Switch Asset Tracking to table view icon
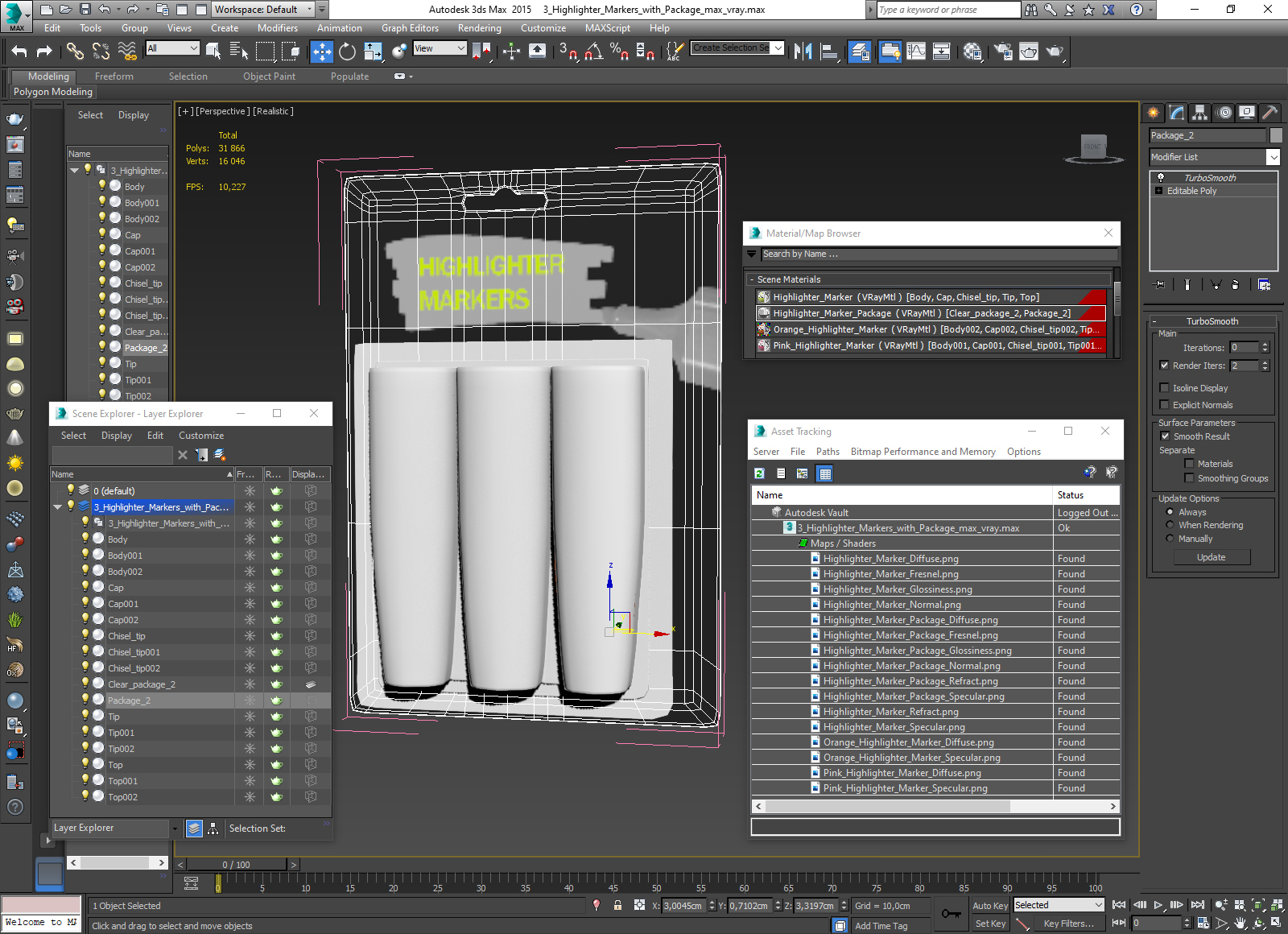 click(824, 473)
